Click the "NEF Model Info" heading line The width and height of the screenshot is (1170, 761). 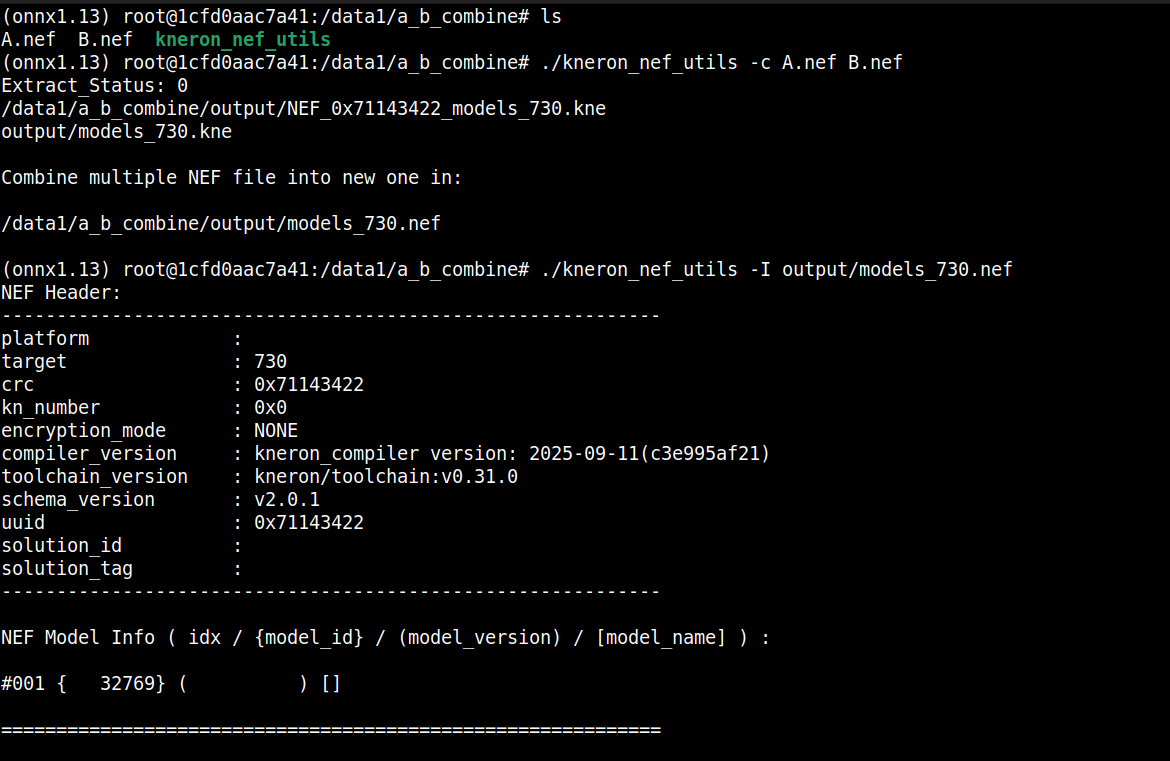tap(385, 637)
